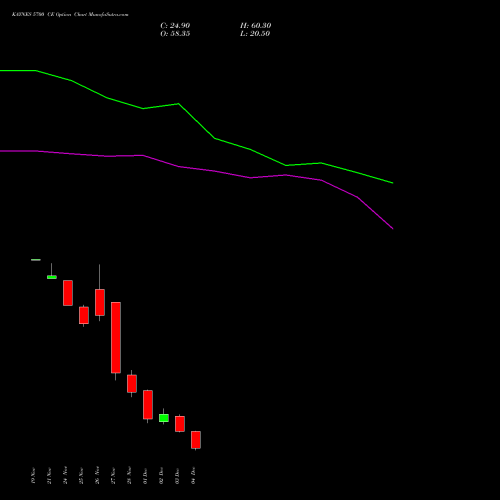
Task: Click the red 26 Nov candle with long wick
Action: [x=100, y=302]
